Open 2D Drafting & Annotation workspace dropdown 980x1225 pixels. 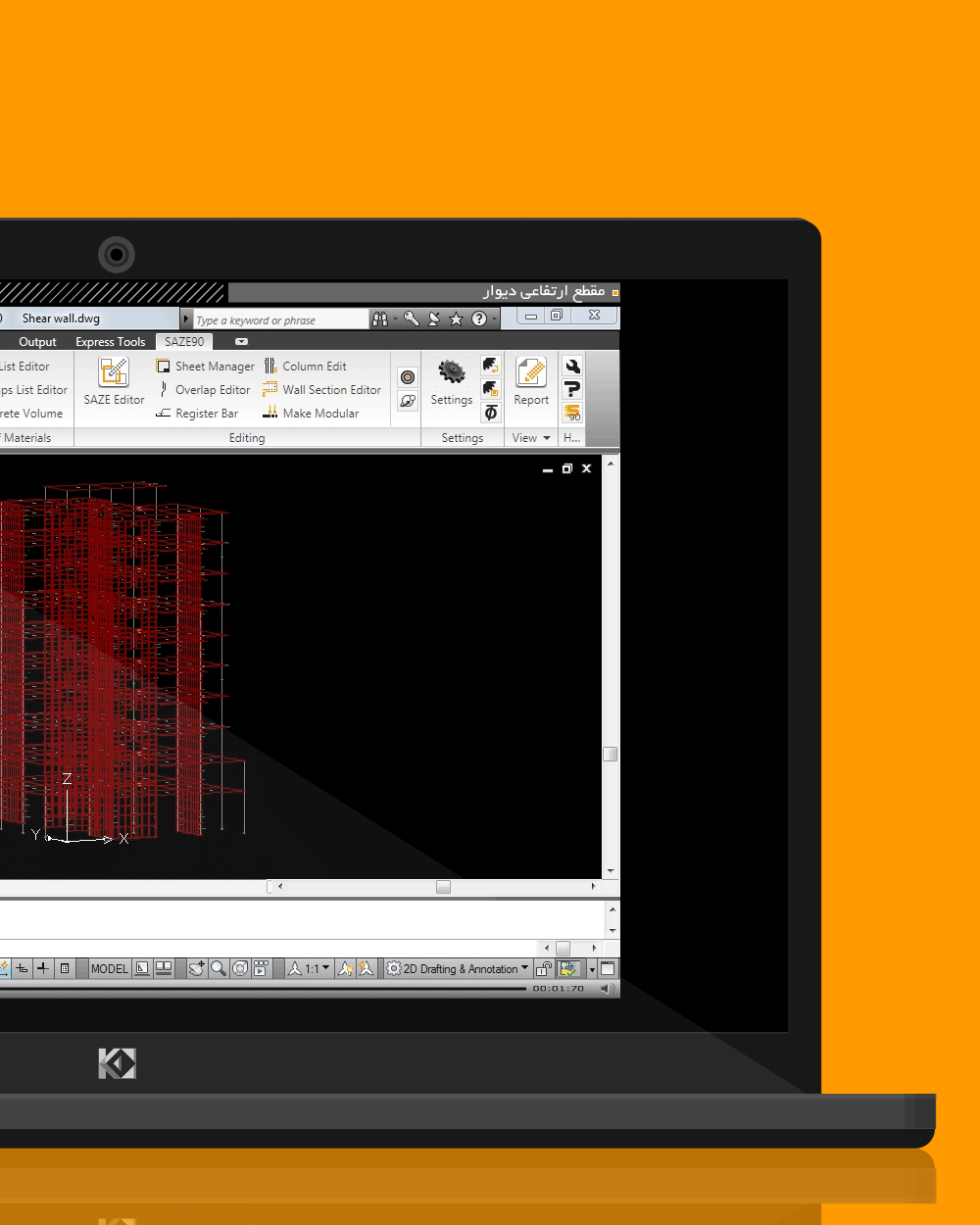tap(458, 969)
